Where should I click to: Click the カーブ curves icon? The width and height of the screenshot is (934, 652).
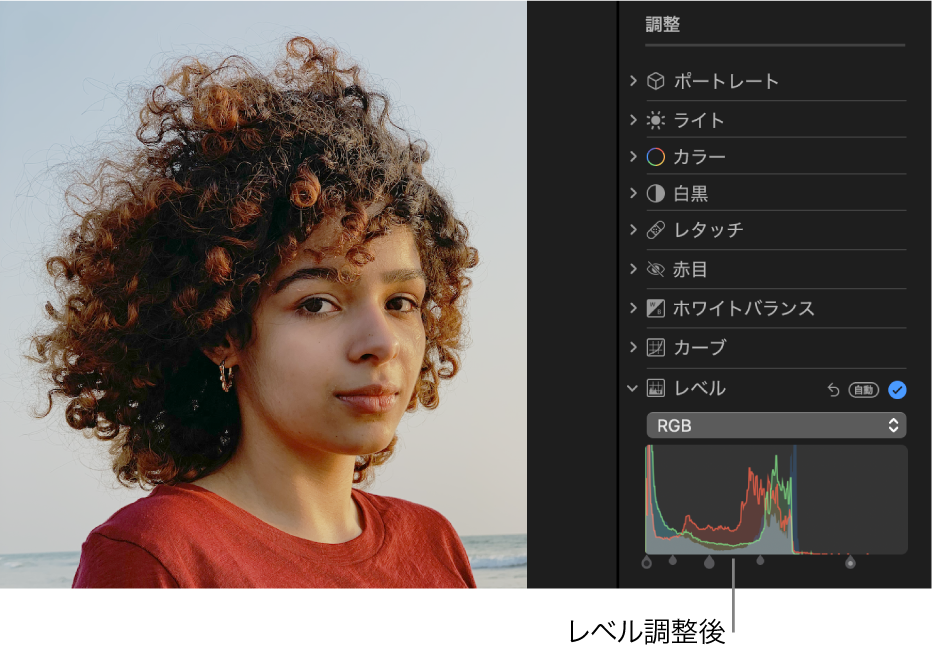click(x=655, y=347)
